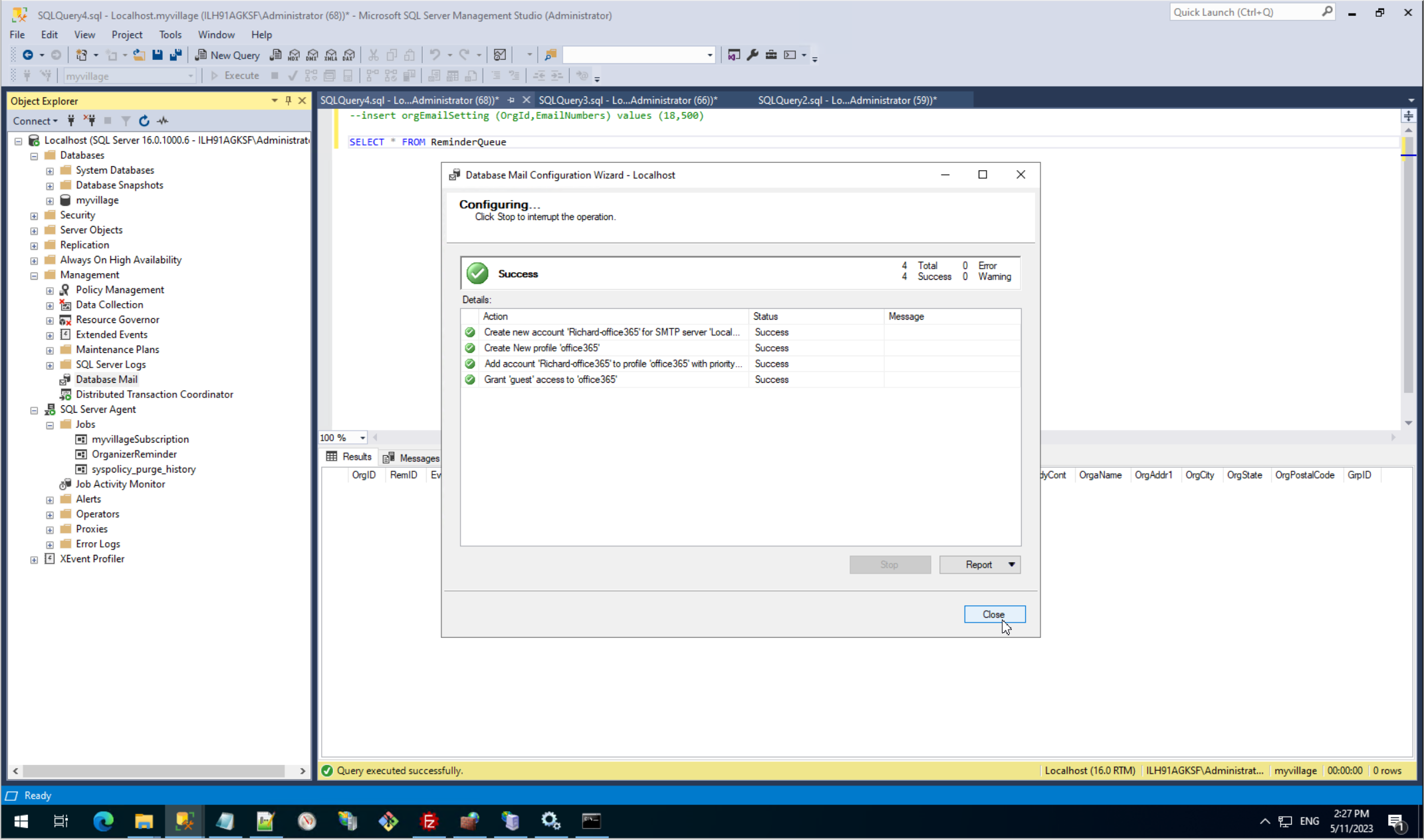Click the Close button in wizard

pos(994,614)
